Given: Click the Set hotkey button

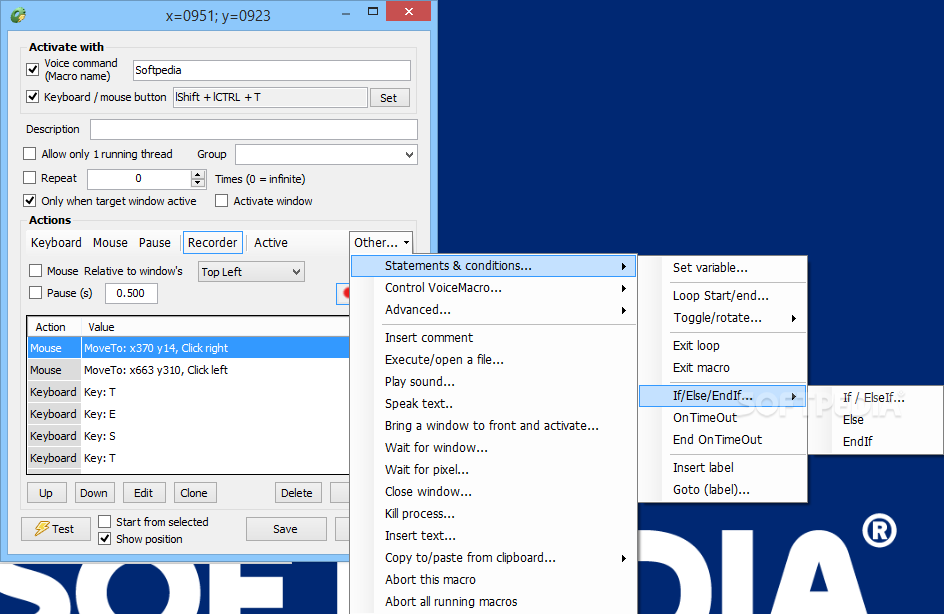Looking at the screenshot, I should [389, 98].
